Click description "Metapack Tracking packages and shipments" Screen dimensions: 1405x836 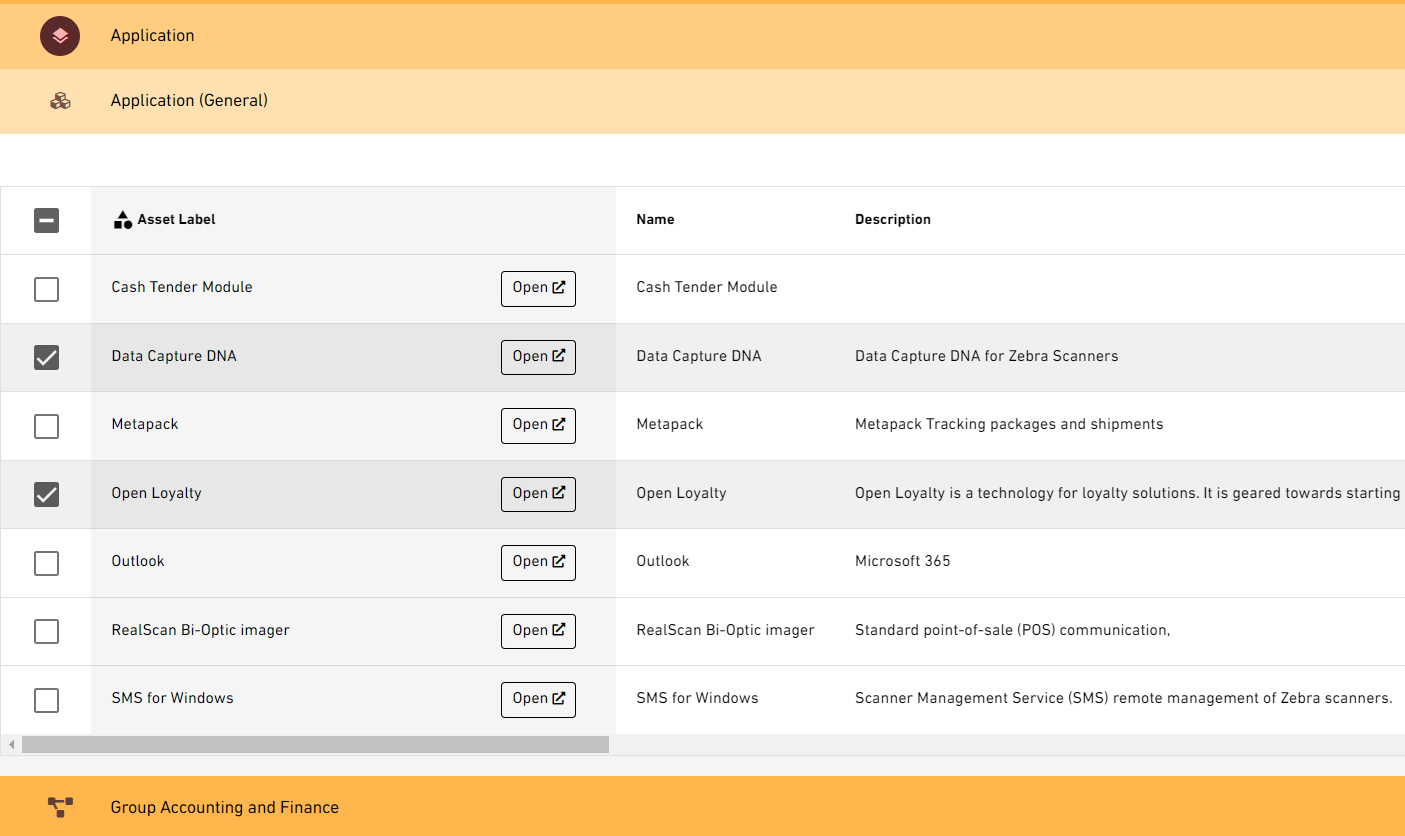pyautogui.click(x=1009, y=424)
